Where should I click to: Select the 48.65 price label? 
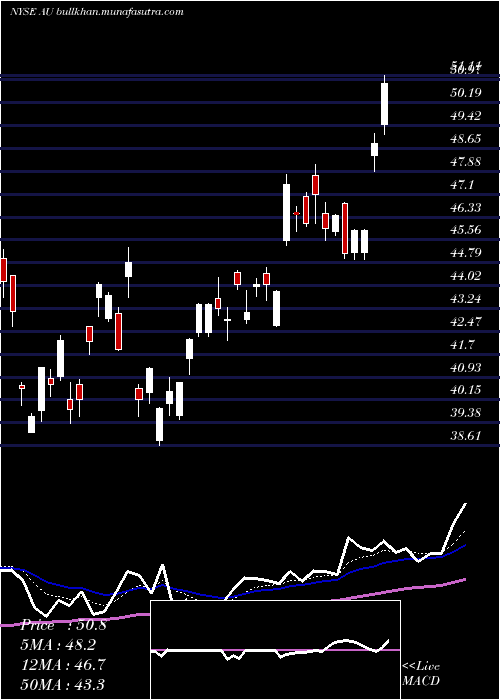tap(466, 139)
